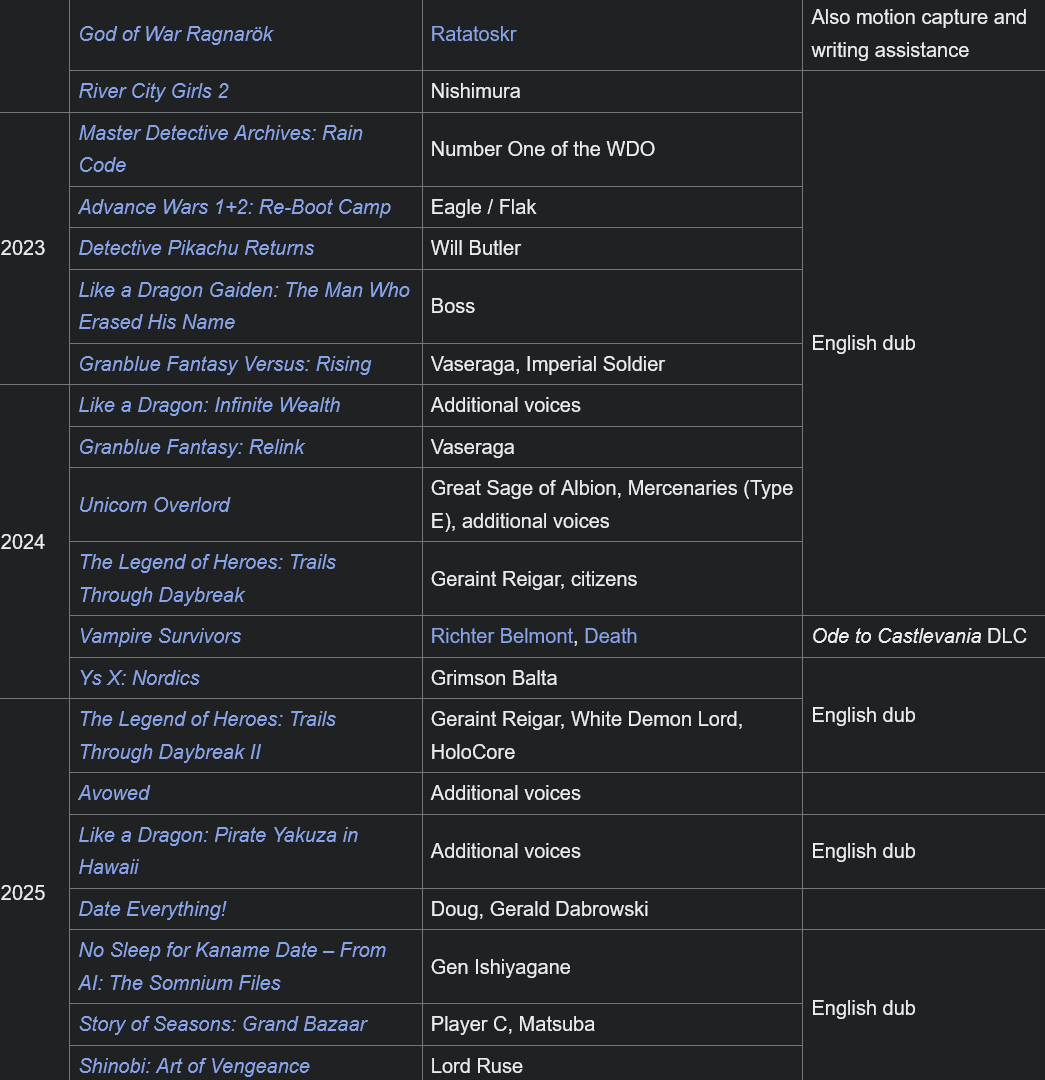The image size is (1045, 1080).
Task: Open the Ys X: Nordics link
Action: [x=139, y=678]
